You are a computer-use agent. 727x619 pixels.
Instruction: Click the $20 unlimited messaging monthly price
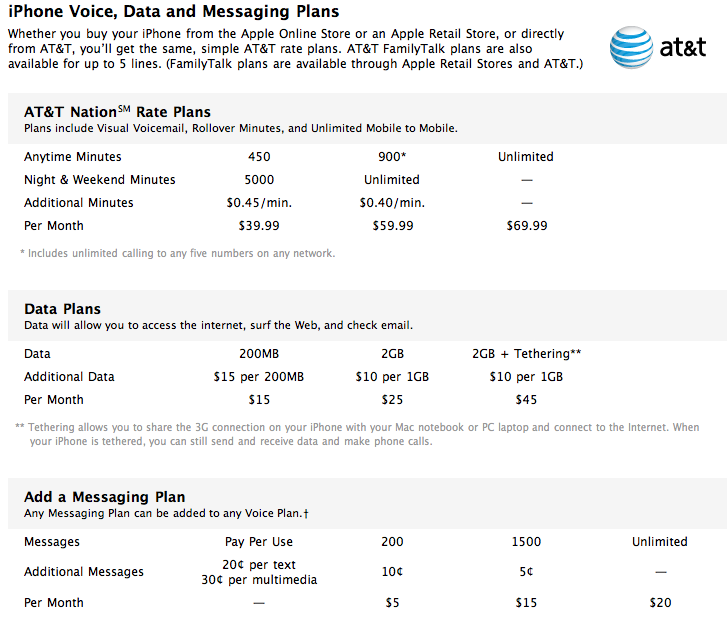(x=659, y=603)
